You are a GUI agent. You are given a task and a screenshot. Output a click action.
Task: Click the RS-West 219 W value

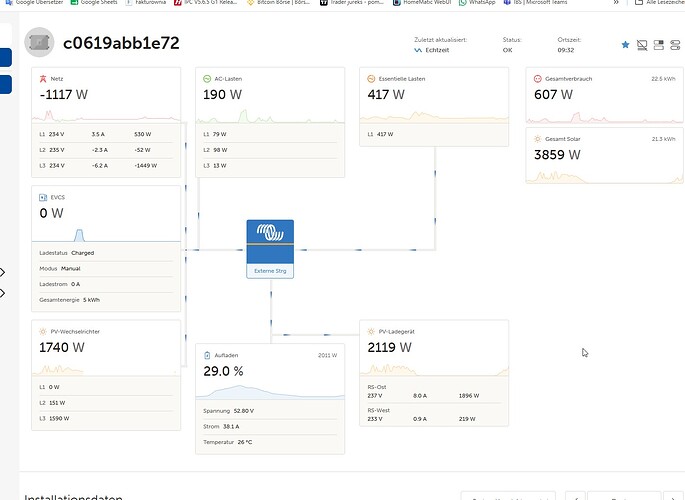(x=467, y=419)
